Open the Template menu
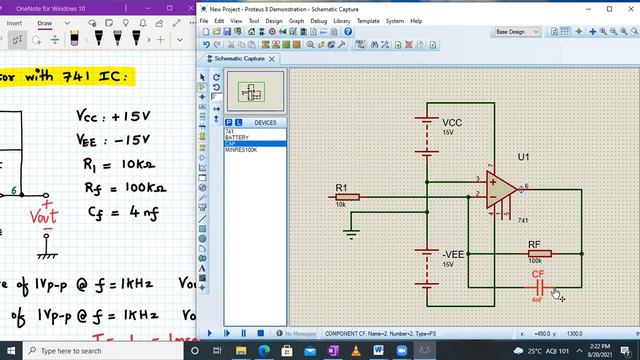Viewport: 640px width, 360px height. 368,21
